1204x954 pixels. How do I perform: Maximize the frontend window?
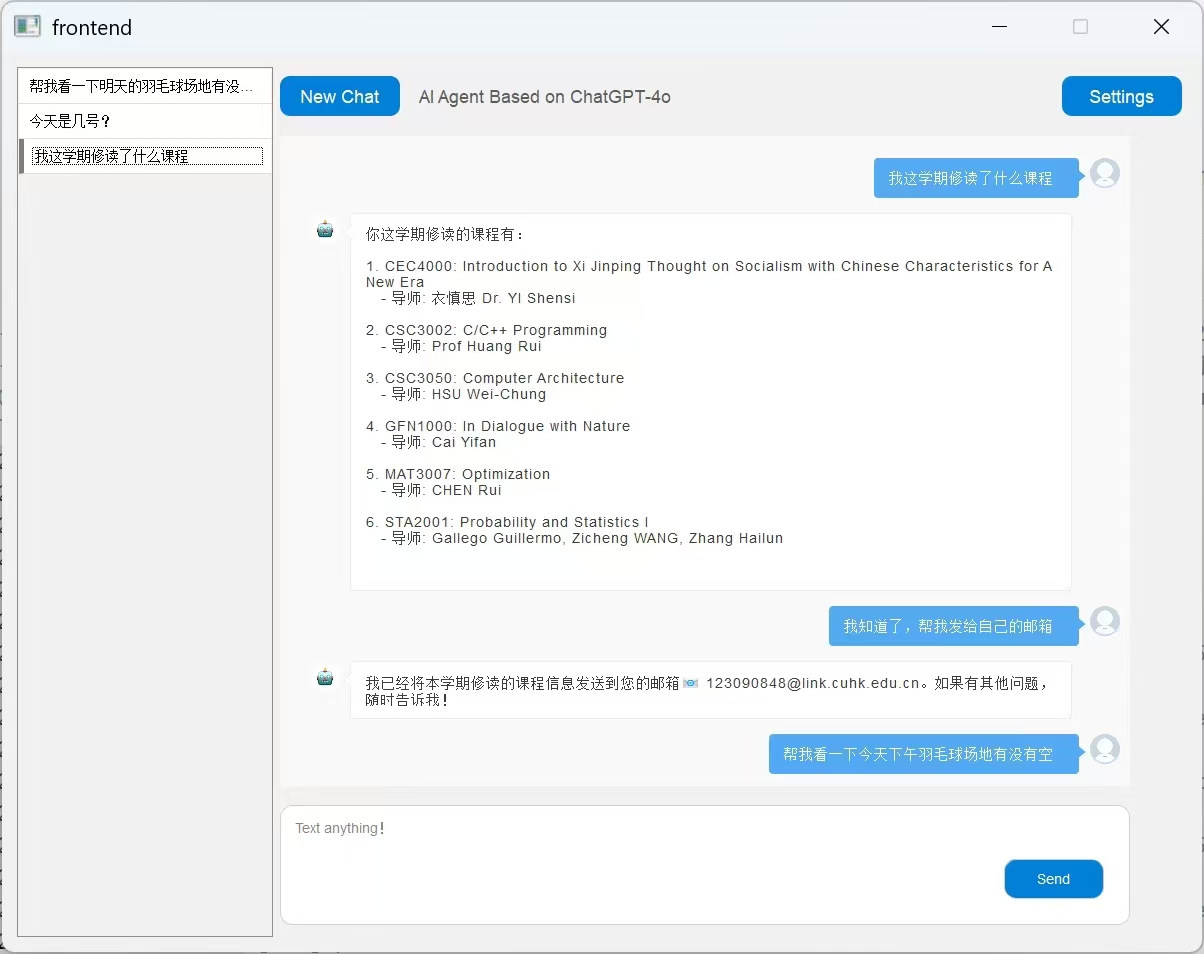pyautogui.click(x=1080, y=27)
